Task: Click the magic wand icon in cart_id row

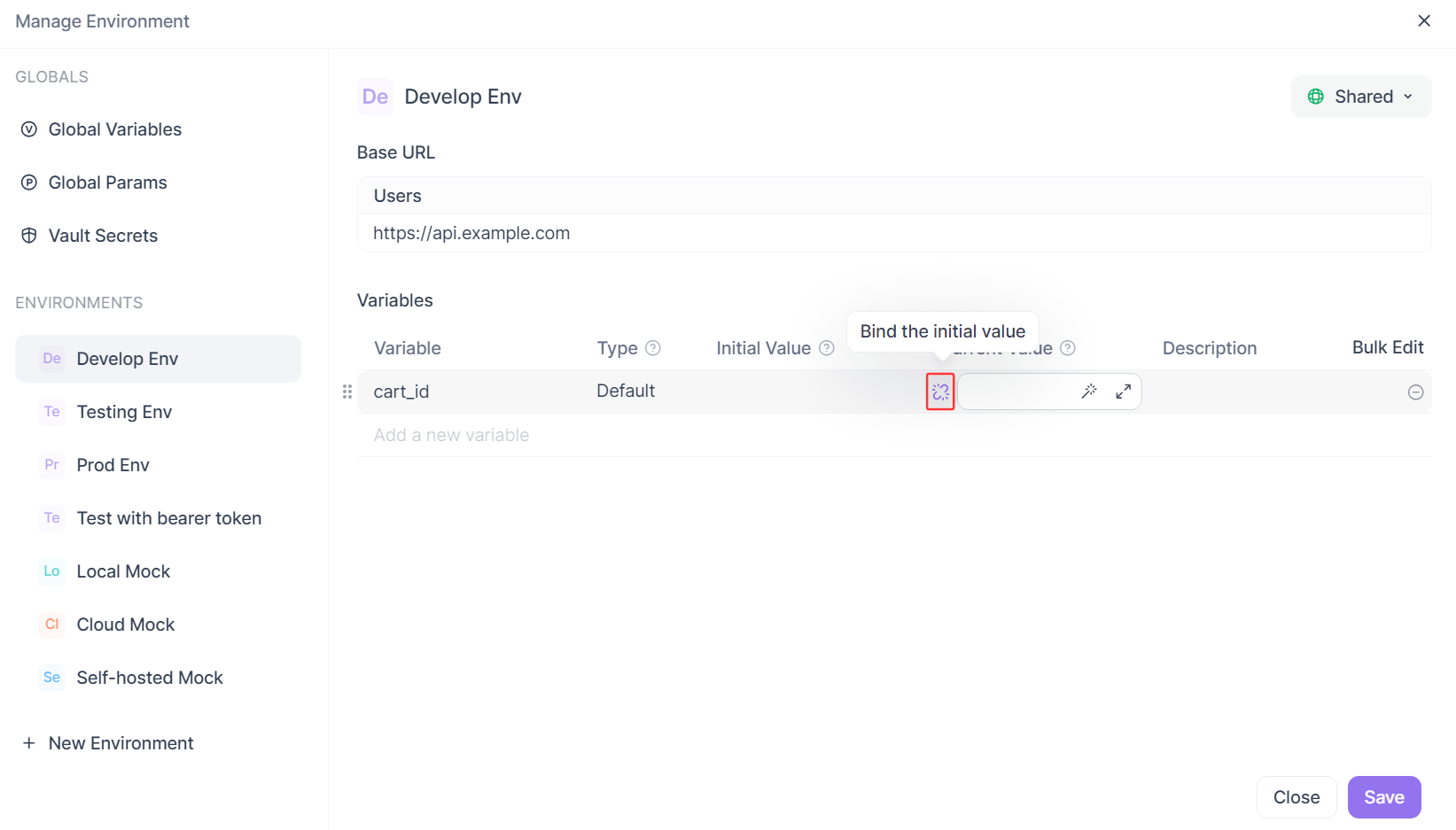Action: tap(1089, 392)
